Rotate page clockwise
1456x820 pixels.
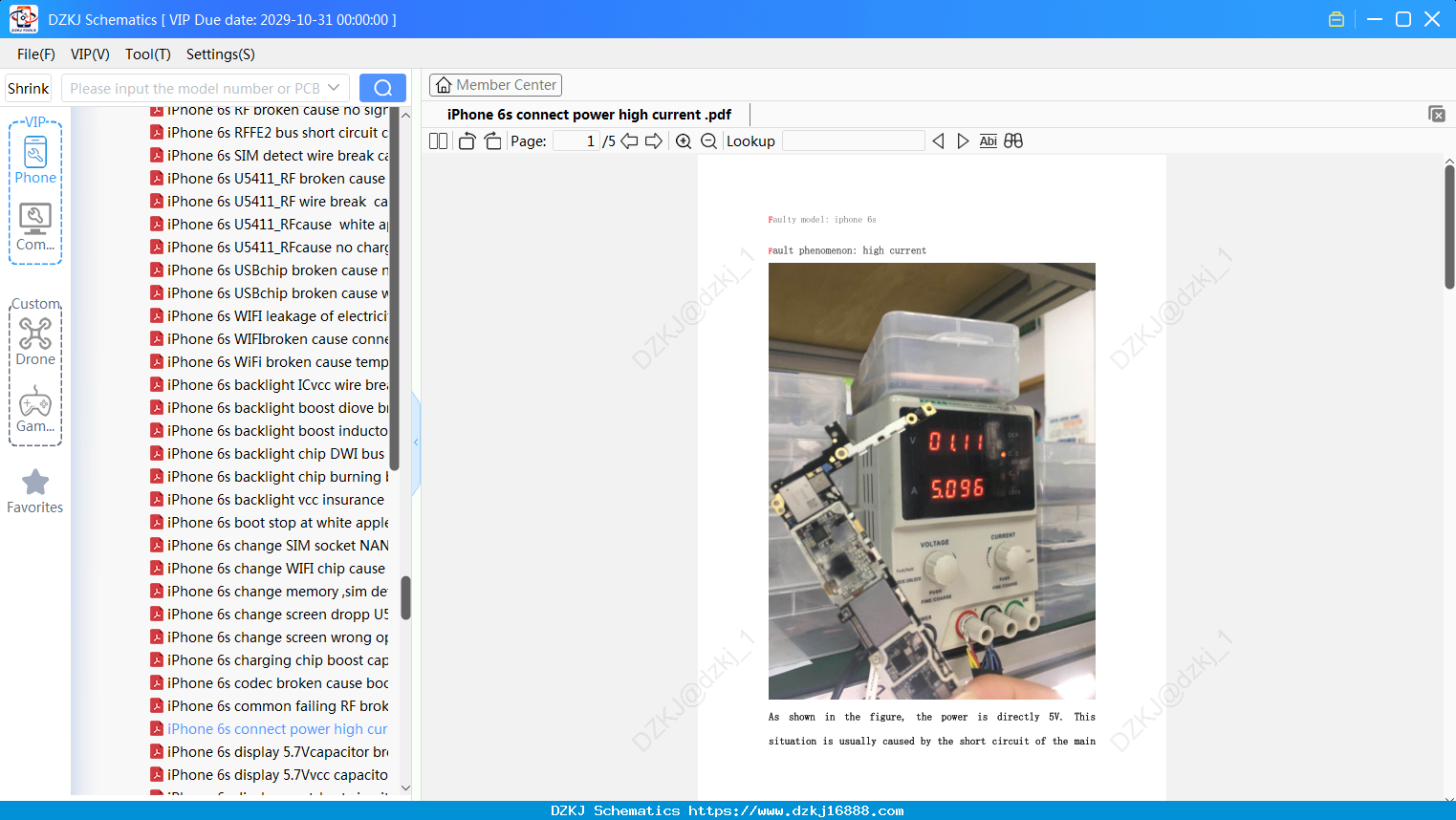[492, 141]
